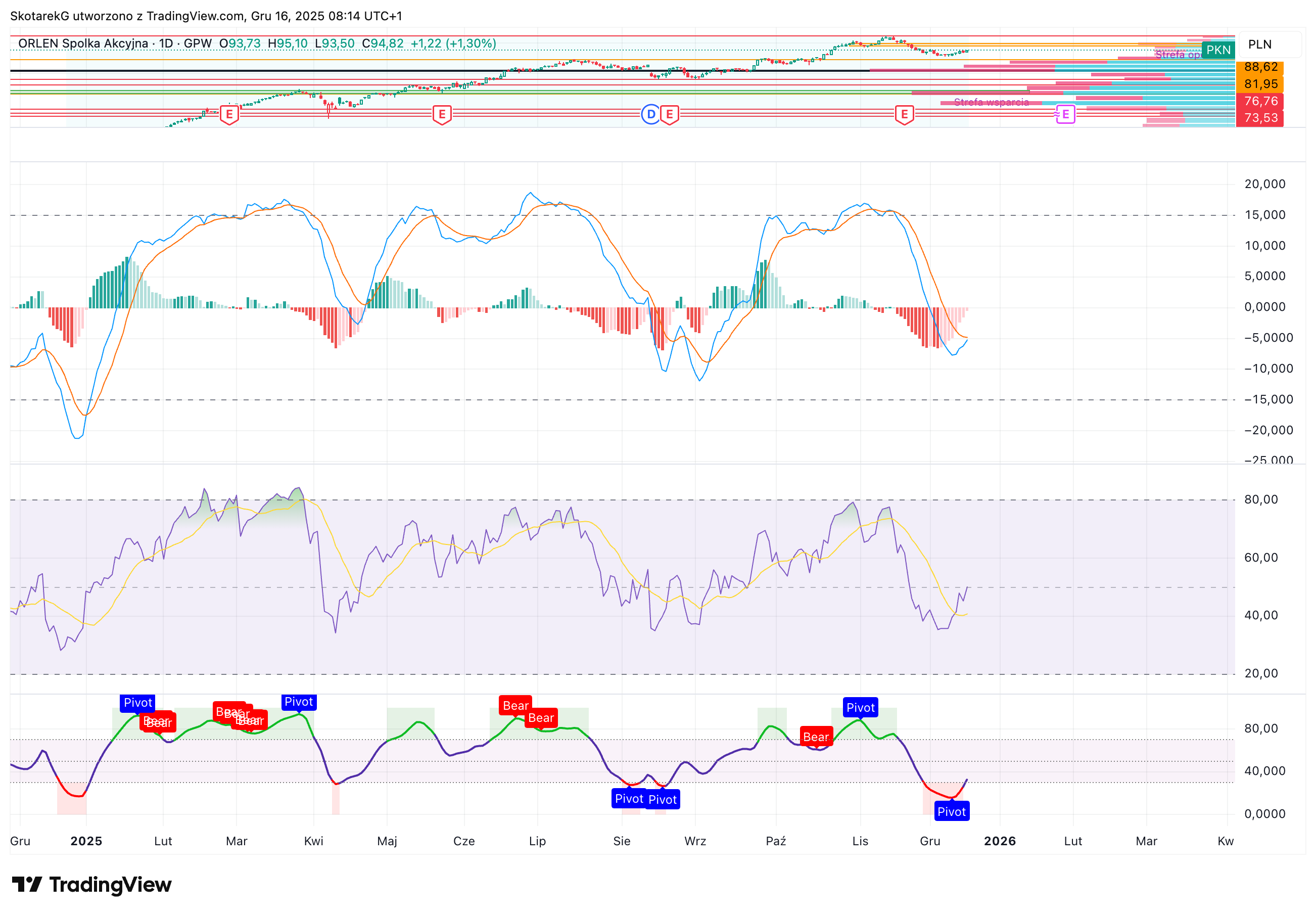The image size is (1316, 915).
Task: Click the Kw label at axis end
Action: [x=1226, y=841]
